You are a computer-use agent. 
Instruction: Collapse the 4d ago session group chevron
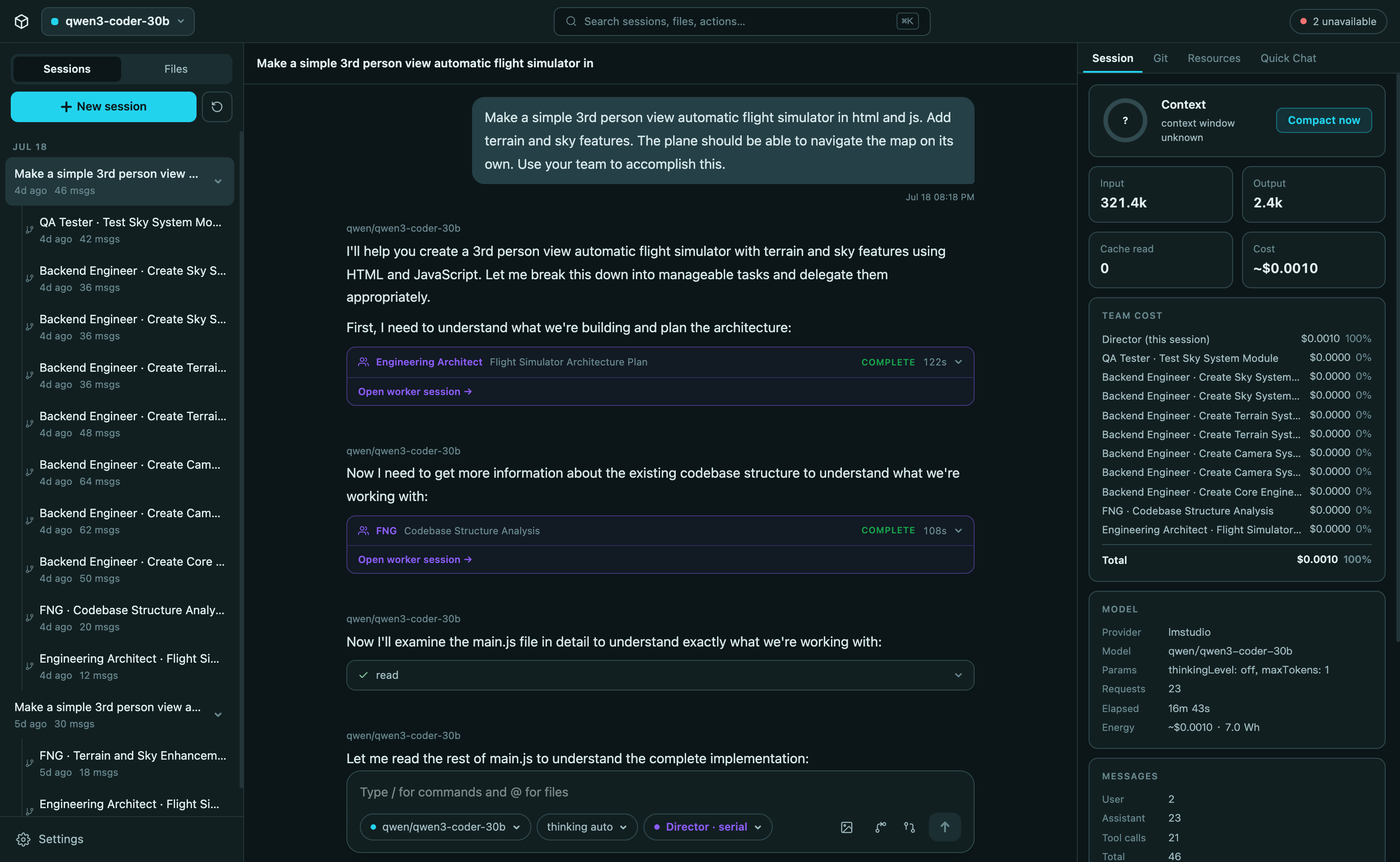pyautogui.click(x=218, y=181)
